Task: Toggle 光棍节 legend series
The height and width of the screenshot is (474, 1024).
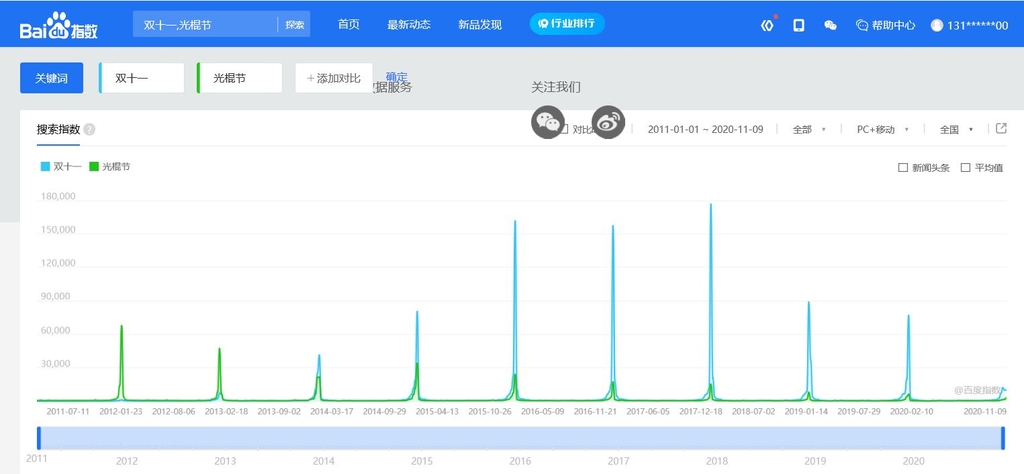Action: 109,166
